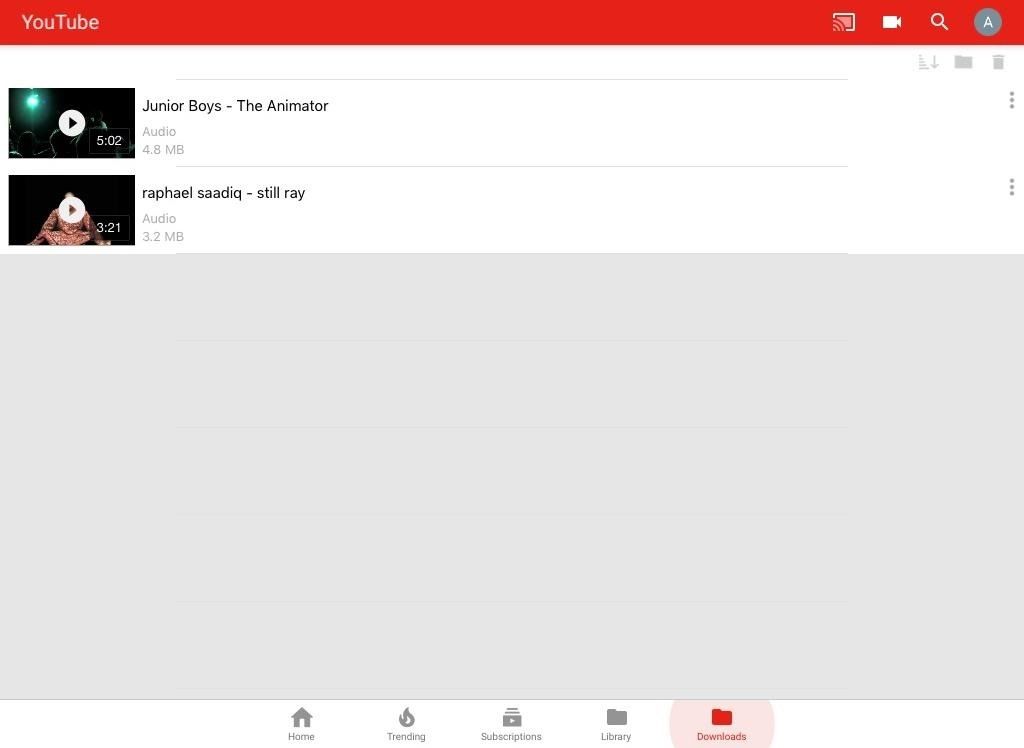
Task: Go to the Library tab
Action: pos(616,723)
